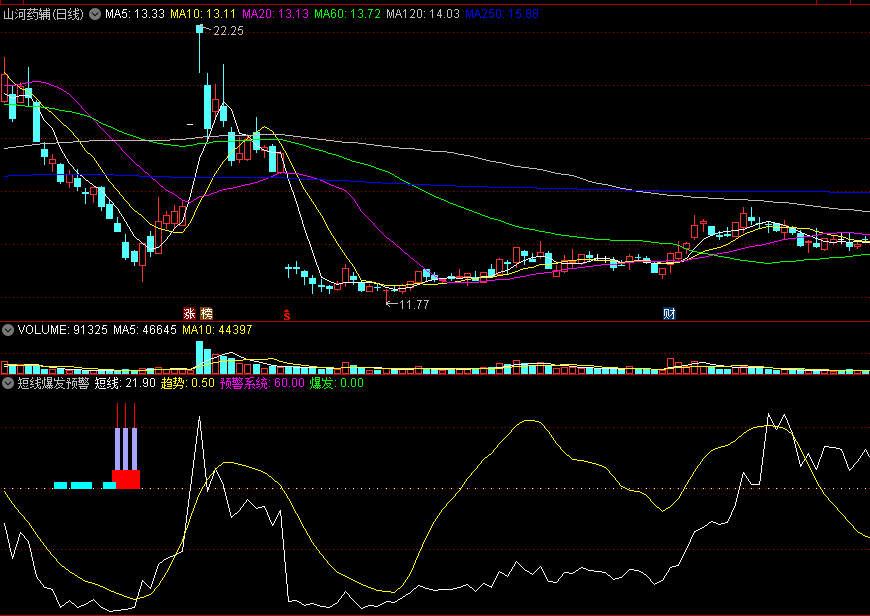
Task: Select the 山河药辅(日线) chart title
Action: (x=43, y=14)
